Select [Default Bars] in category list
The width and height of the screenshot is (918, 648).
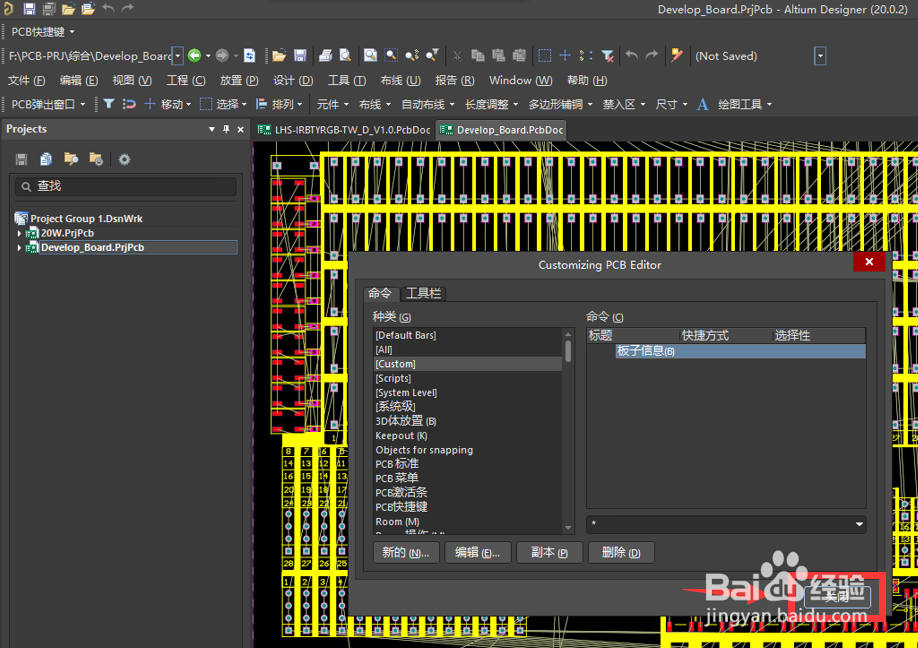pos(467,335)
